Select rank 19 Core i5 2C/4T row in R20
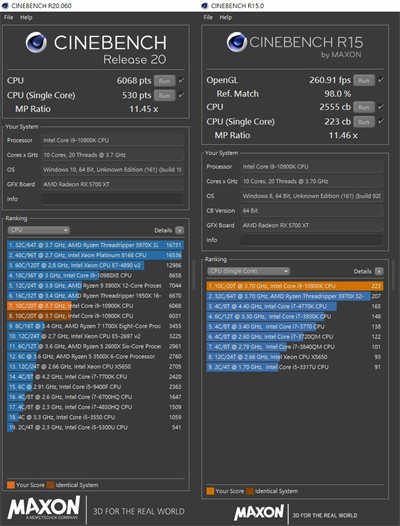This screenshot has width=400, height=526. coord(95,427)
